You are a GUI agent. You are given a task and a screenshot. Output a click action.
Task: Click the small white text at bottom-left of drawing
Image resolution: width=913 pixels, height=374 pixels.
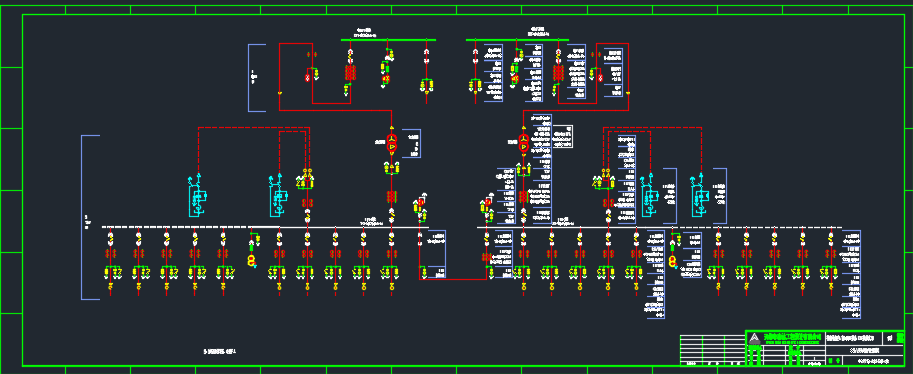tap(220, 351)
